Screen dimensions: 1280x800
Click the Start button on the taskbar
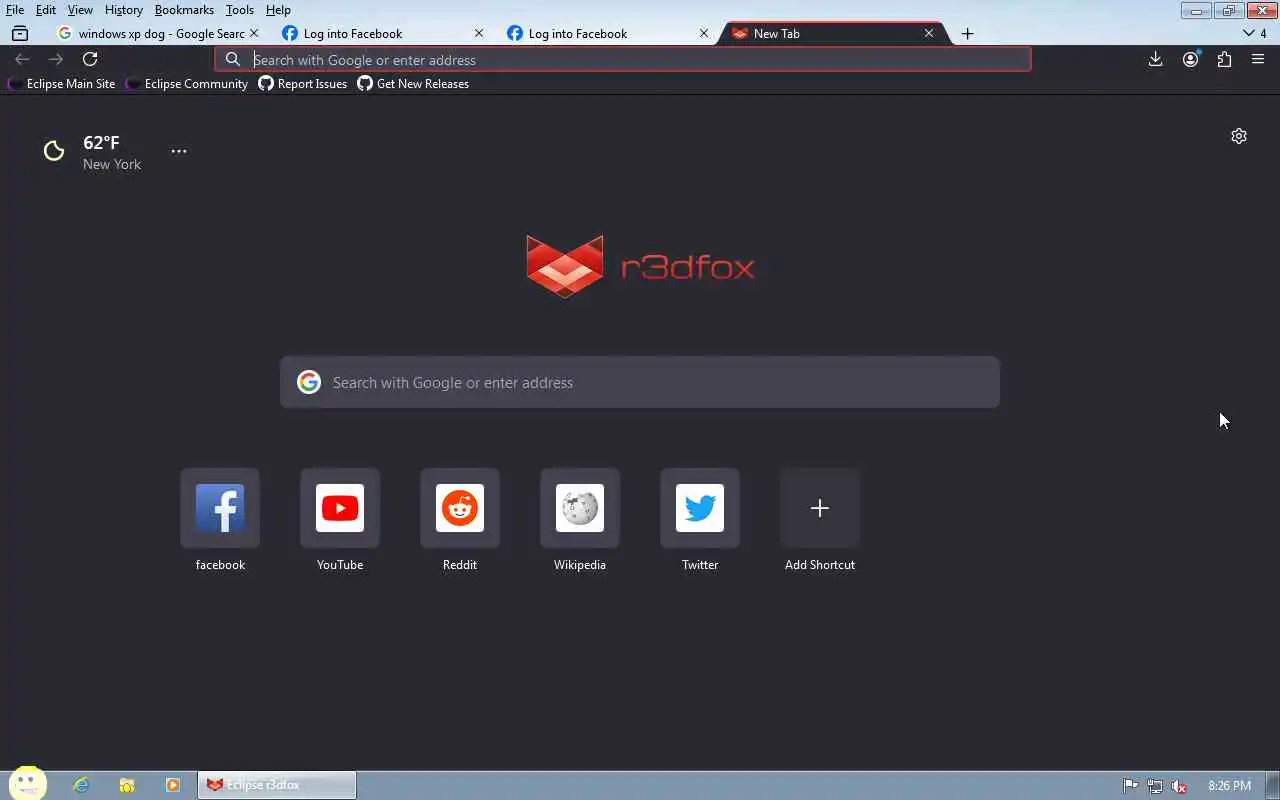coord(28,784)
